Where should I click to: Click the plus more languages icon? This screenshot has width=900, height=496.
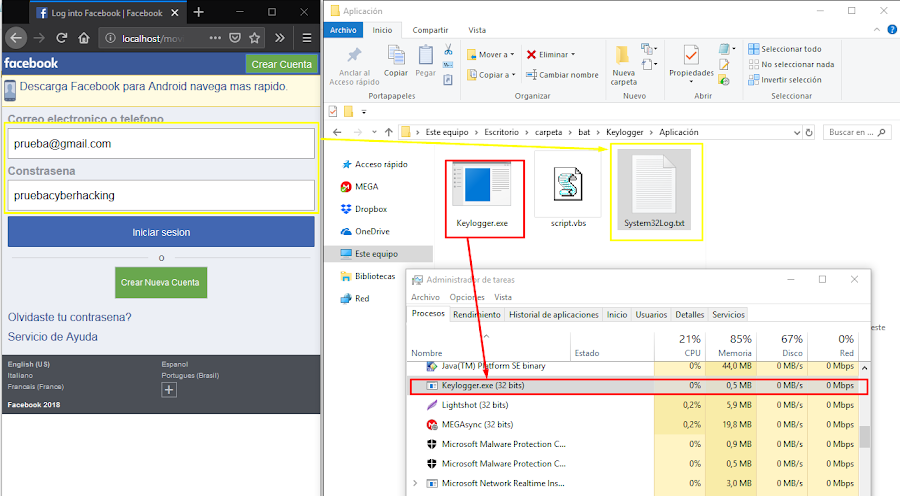click(x=169, y=390)
